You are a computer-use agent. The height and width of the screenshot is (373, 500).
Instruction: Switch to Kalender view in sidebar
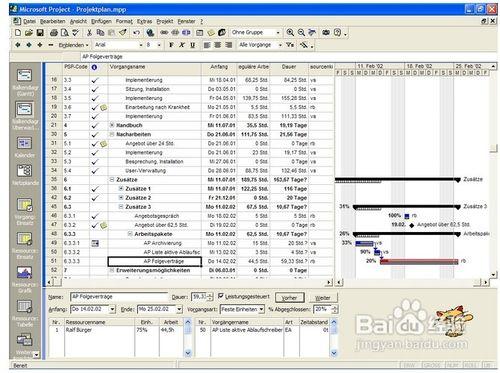(25, 147)
